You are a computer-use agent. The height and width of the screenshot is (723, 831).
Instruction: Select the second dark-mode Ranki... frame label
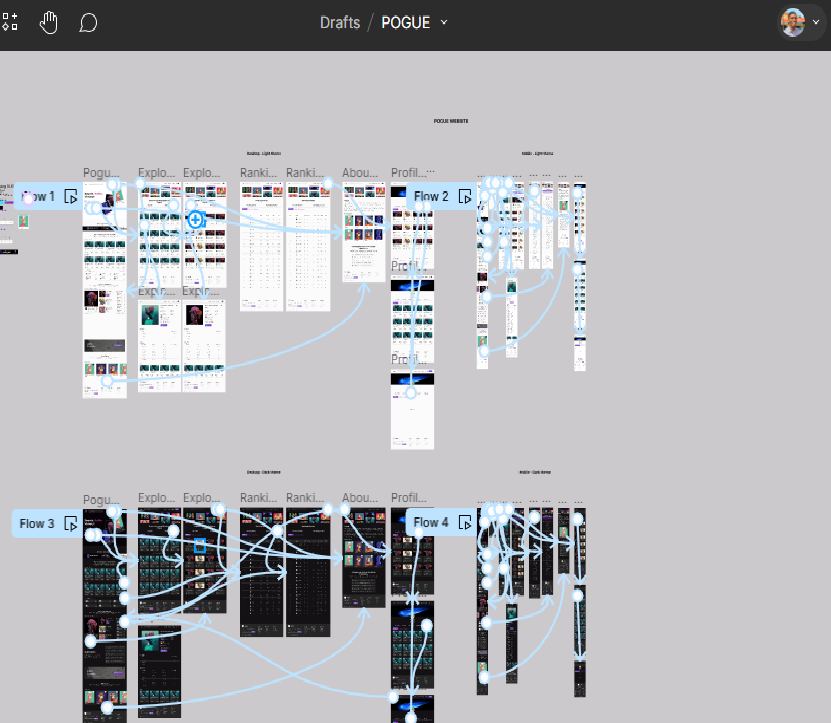tap(305, 498)
